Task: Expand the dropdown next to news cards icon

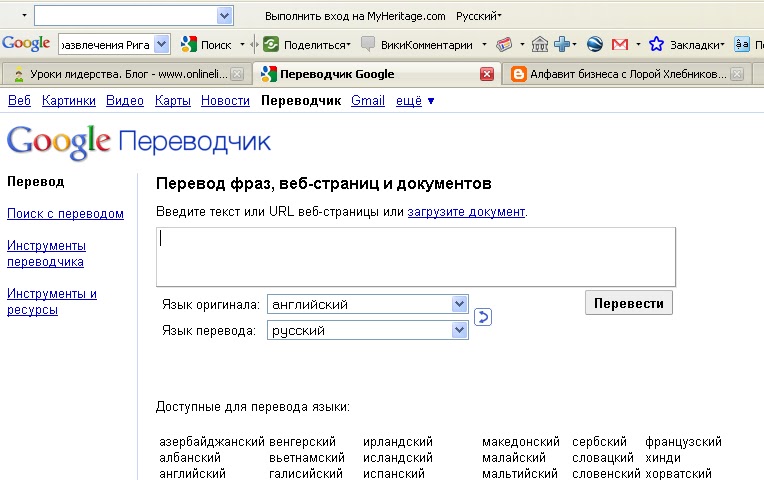Action: (522, 45)
